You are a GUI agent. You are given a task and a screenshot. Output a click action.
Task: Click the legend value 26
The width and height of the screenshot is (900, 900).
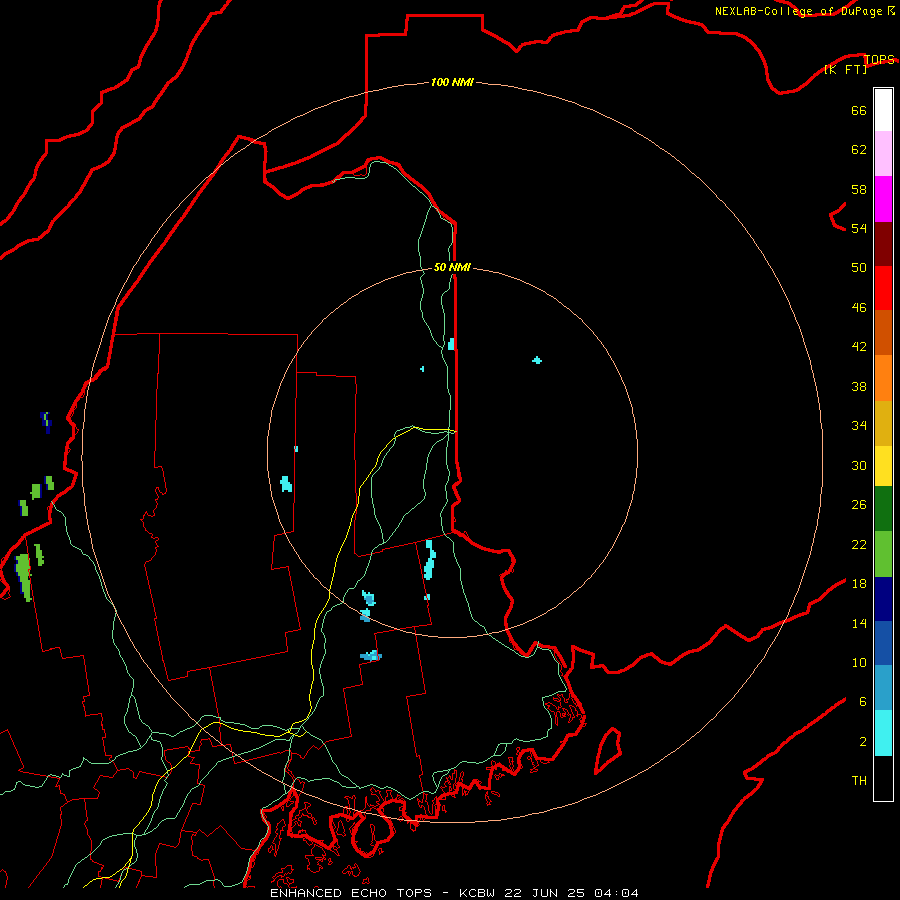[x=859, y=505]
